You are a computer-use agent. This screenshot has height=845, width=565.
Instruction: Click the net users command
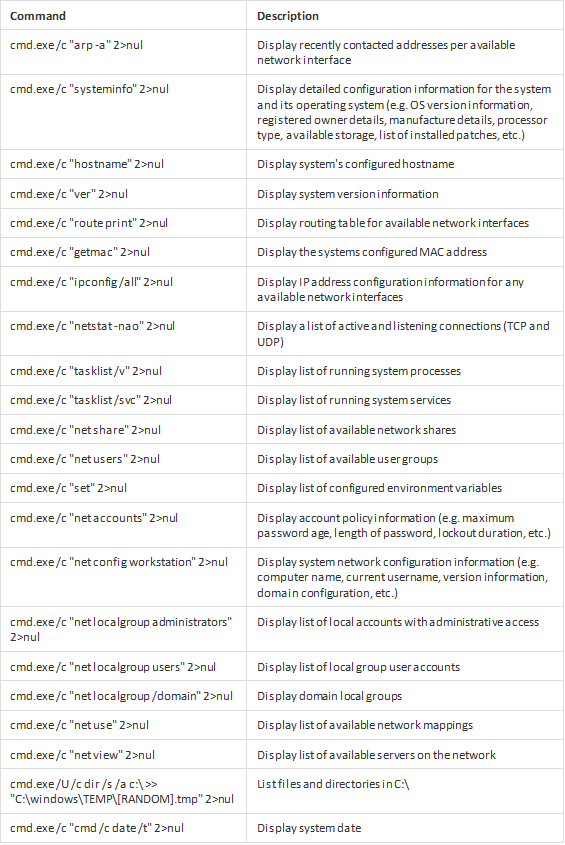click(x=85, y=459)
